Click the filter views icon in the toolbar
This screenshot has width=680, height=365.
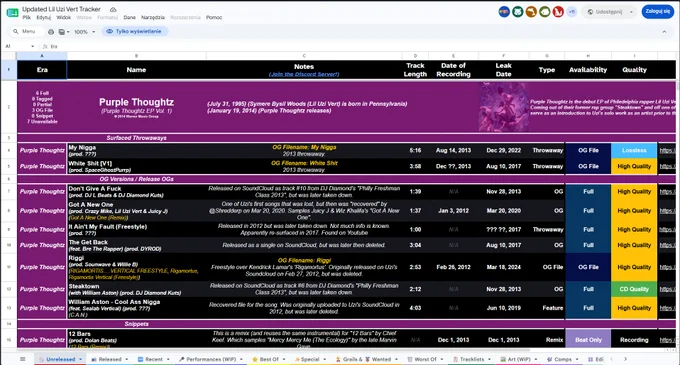(62, 32)
